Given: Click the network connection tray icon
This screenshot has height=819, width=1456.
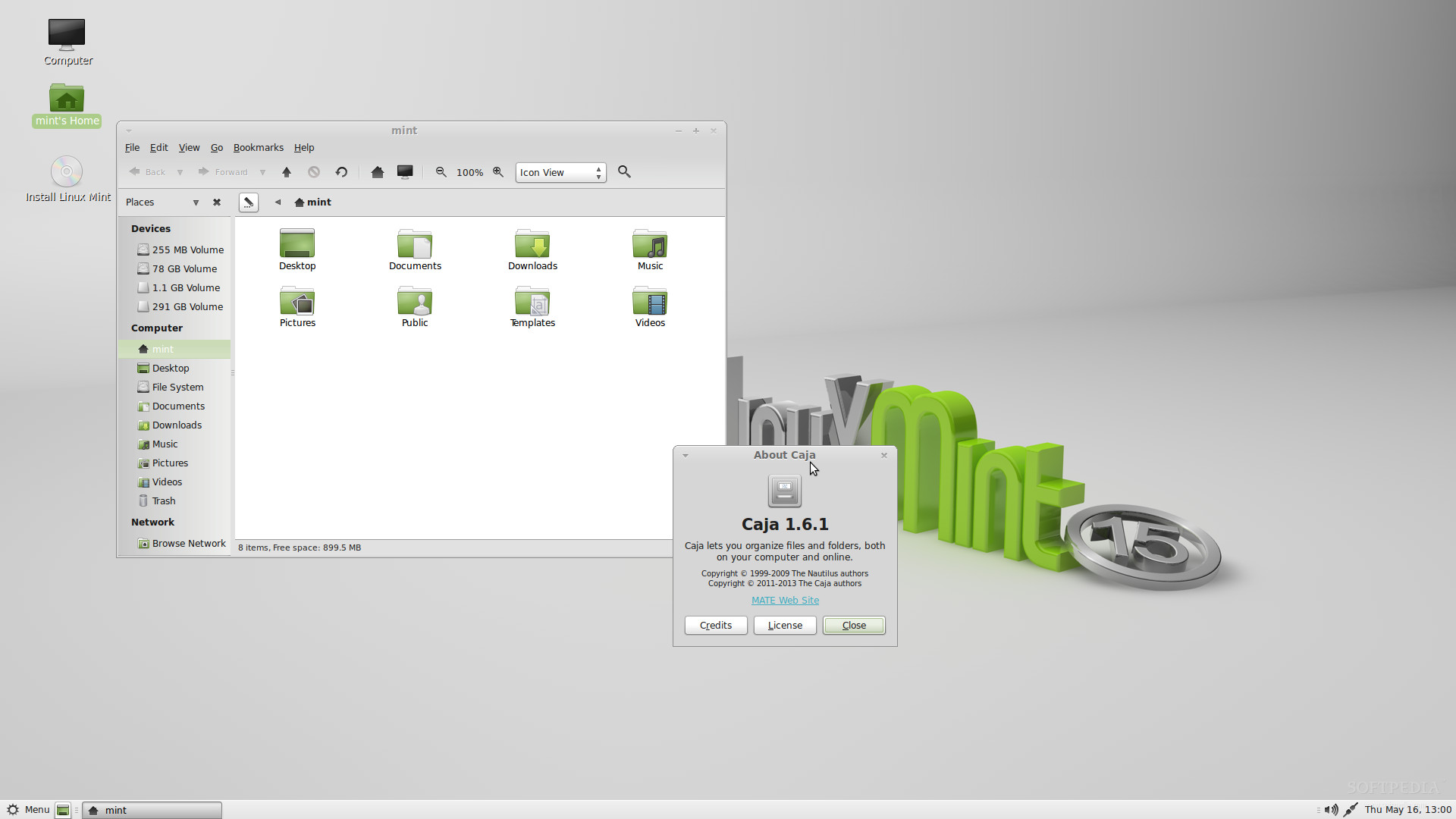Looking at the screenshot, I should click(x=1351, y=810).
